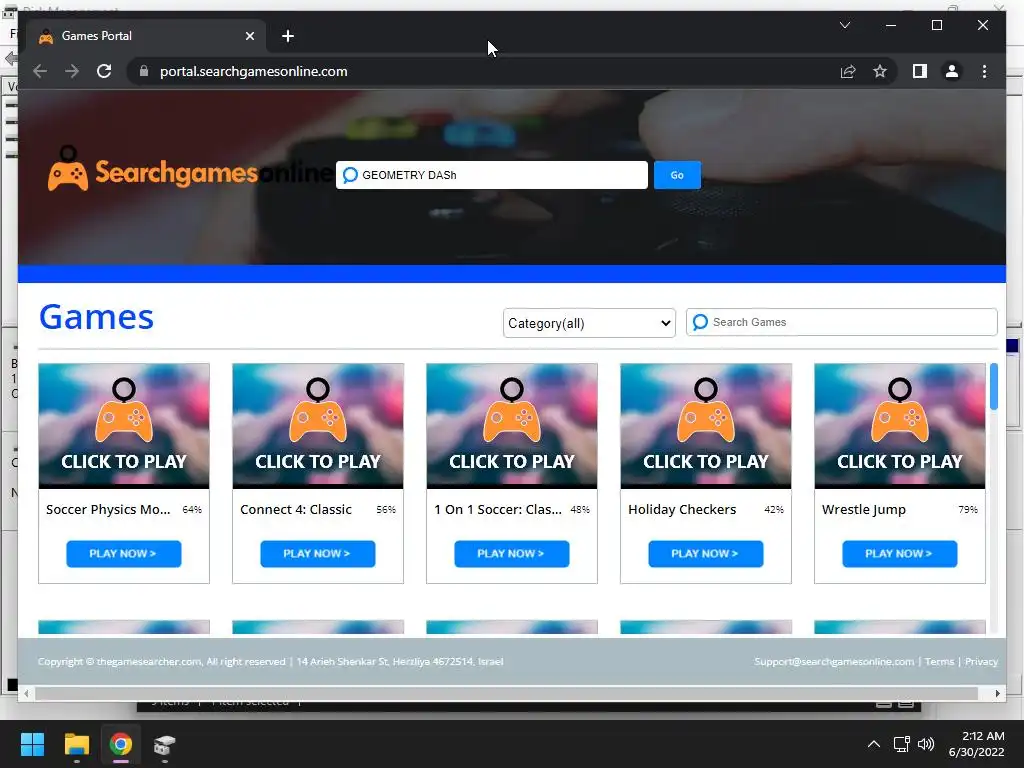Viewport: 1024px width, 768px height.
Task: Open 1 On 1 Soccer thumbnail
Action: 512,426
